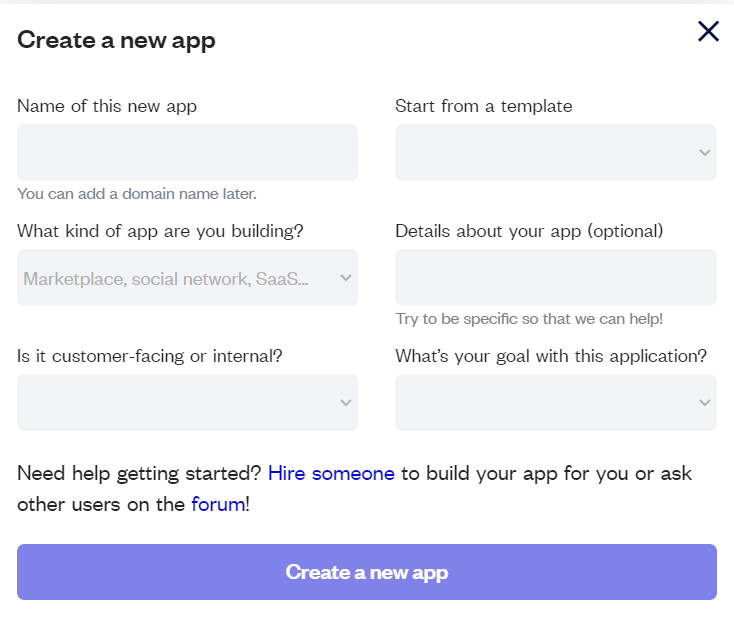Visit the forum link
Viewport: 734px width, 621px height.
tap(218, 504)
